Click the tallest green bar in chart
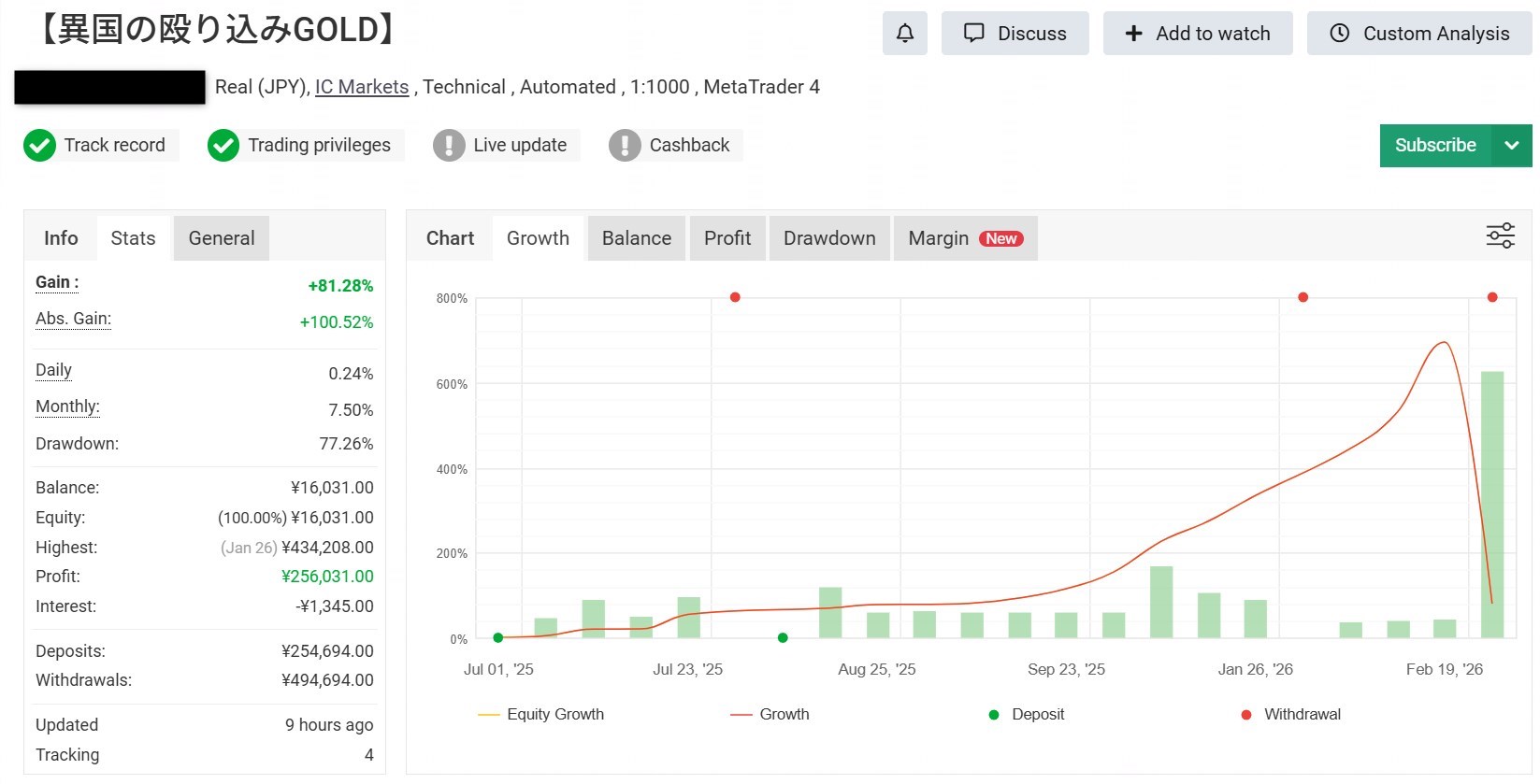Screen dimensions: 1540x784 point(1492,505)
